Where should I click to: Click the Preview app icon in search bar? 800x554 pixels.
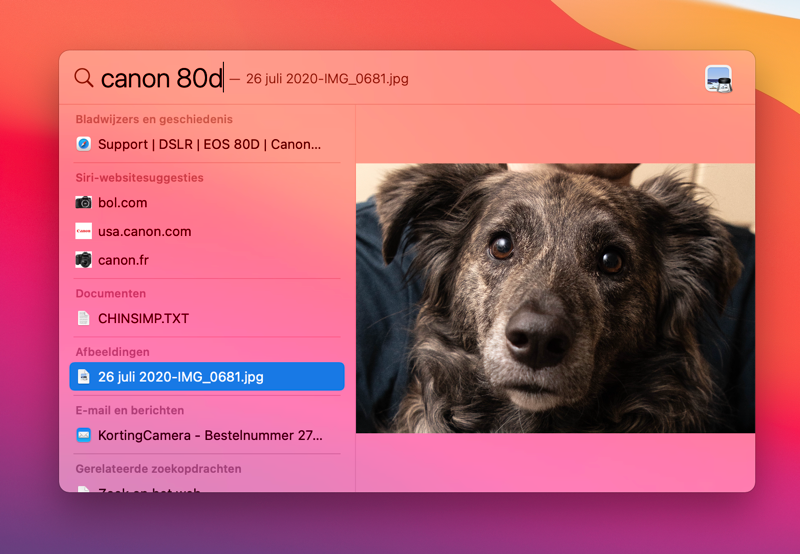point(718,79)
